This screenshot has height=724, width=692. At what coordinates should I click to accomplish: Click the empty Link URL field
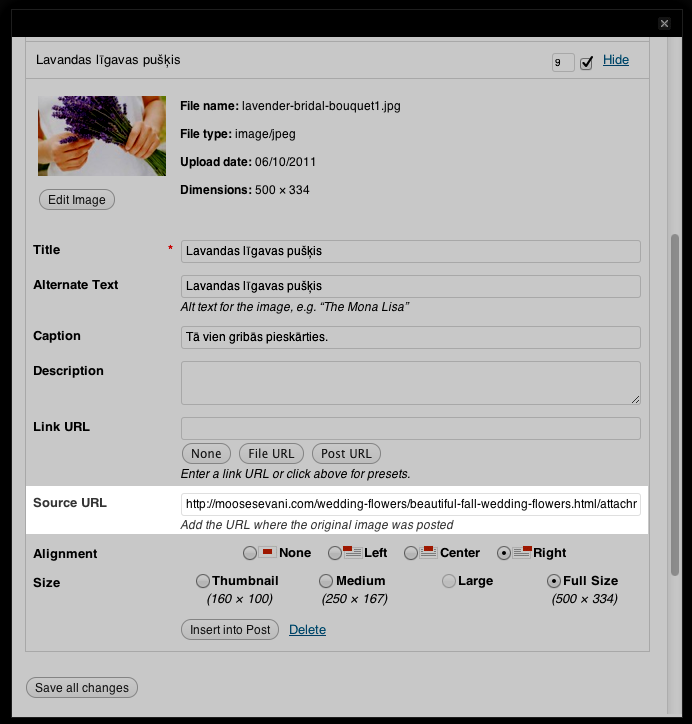[x=410, y=428]
